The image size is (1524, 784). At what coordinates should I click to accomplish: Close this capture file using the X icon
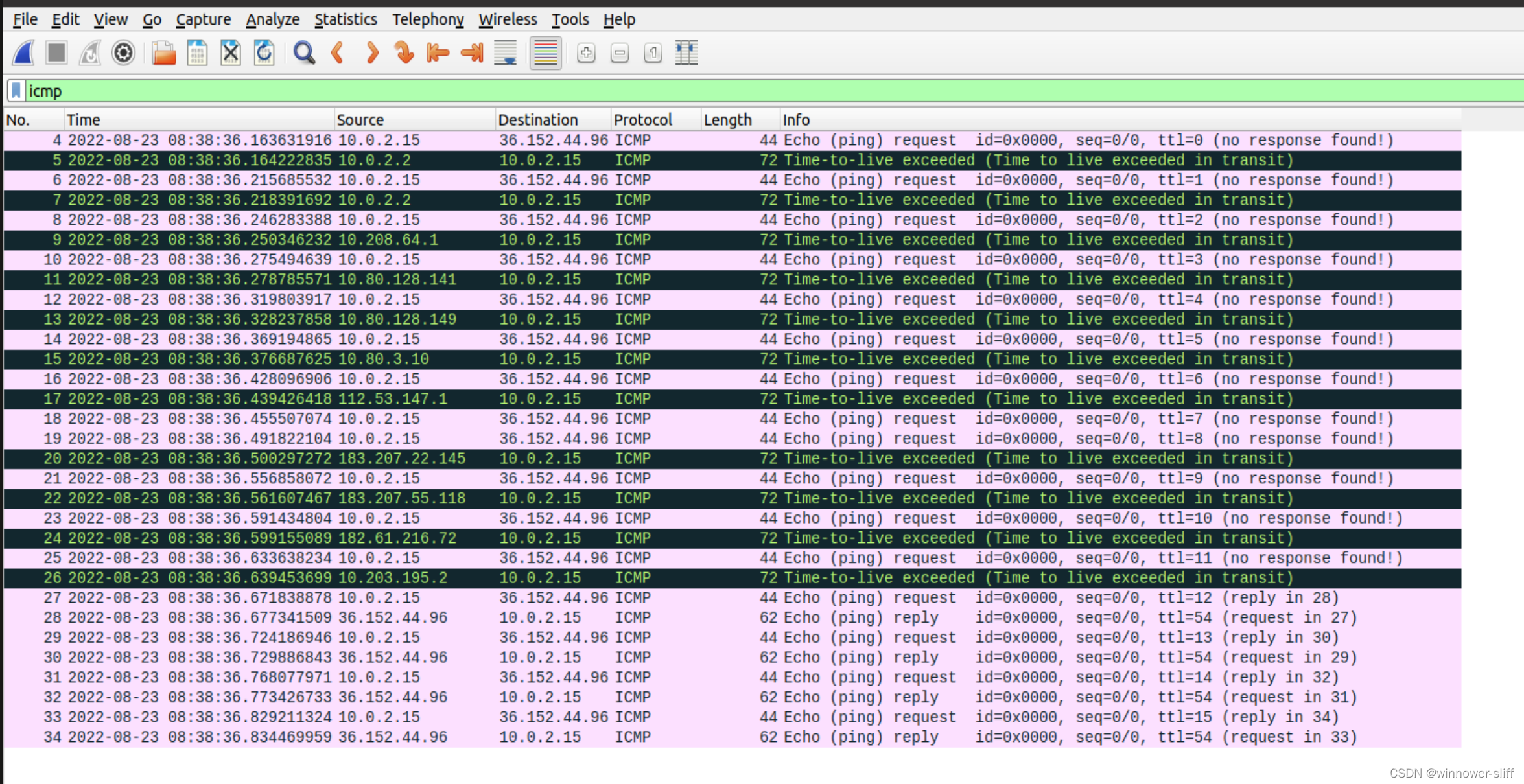pyautogui.click(x=231, y=53)
